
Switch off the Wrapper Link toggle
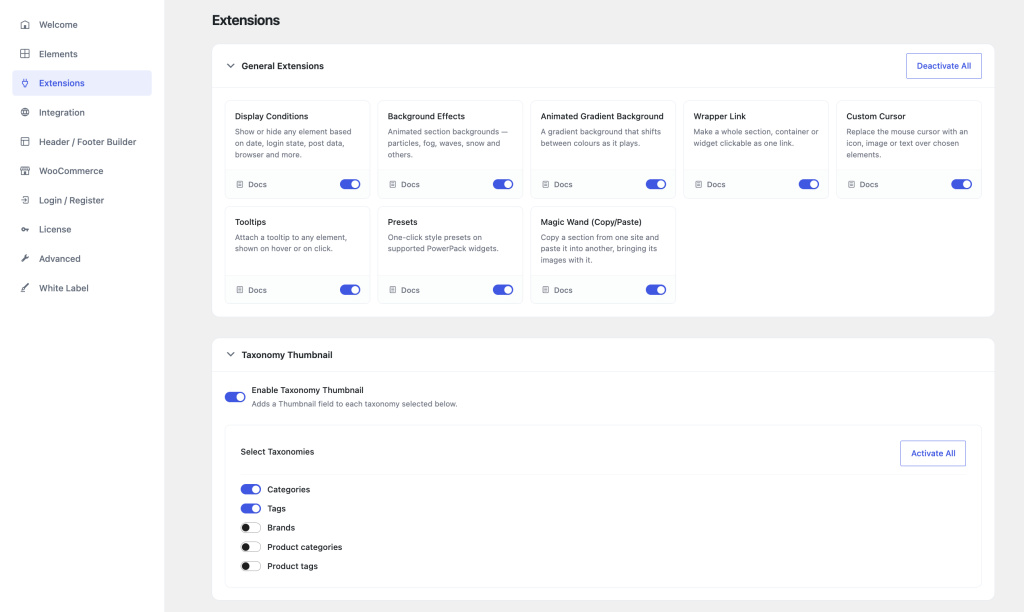point(808,184)
